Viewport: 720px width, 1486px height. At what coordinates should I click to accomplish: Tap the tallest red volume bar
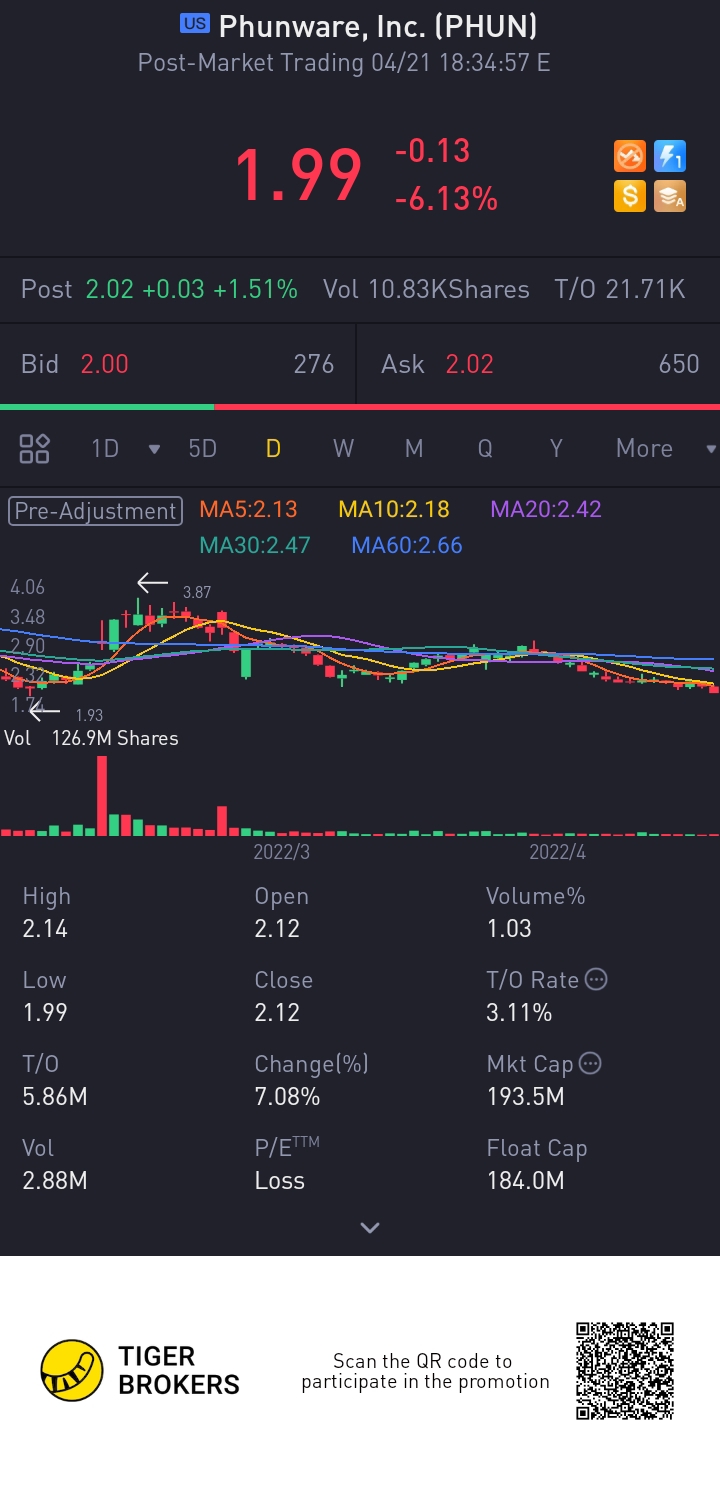[102, 796]
